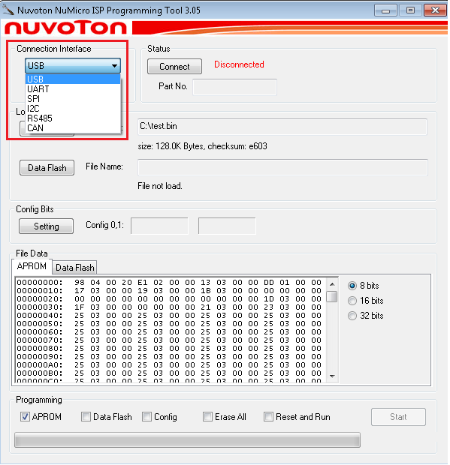Choose I2C from the interface list
The image size is (450, 465).
click(x=73, y=108)
